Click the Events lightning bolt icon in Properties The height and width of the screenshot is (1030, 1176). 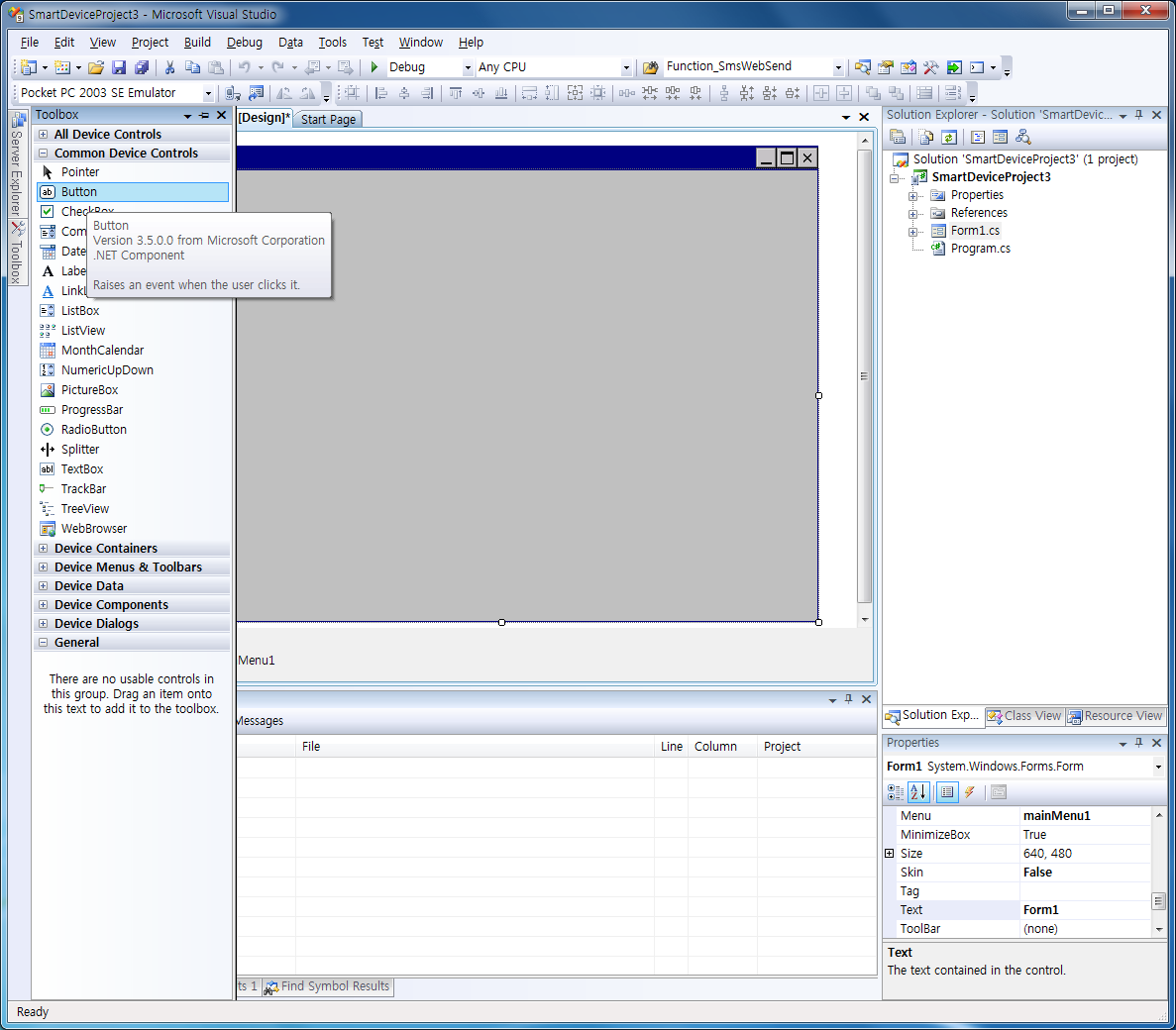point(970,792)
